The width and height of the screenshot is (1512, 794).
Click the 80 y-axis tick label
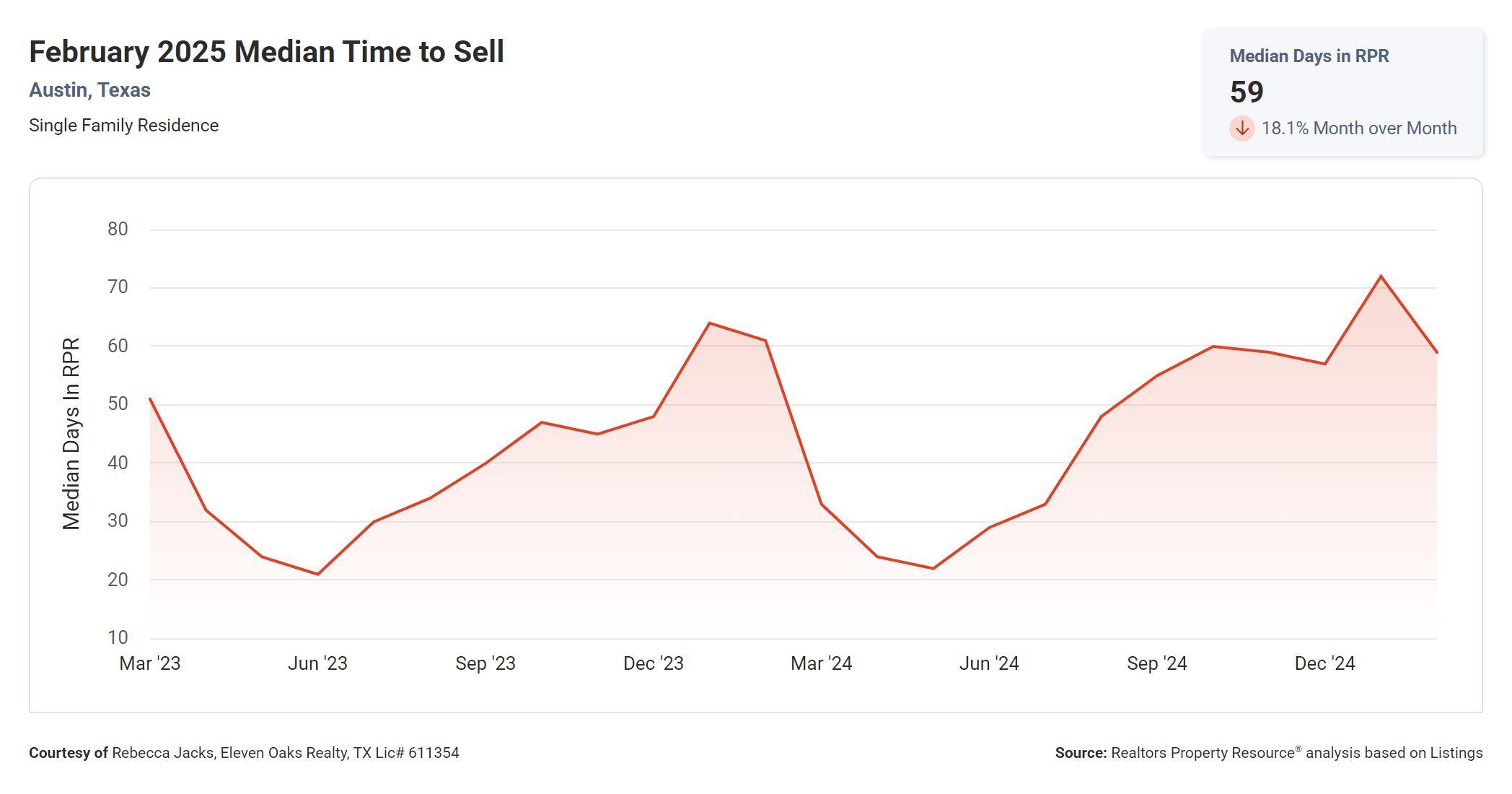point(118,230)
